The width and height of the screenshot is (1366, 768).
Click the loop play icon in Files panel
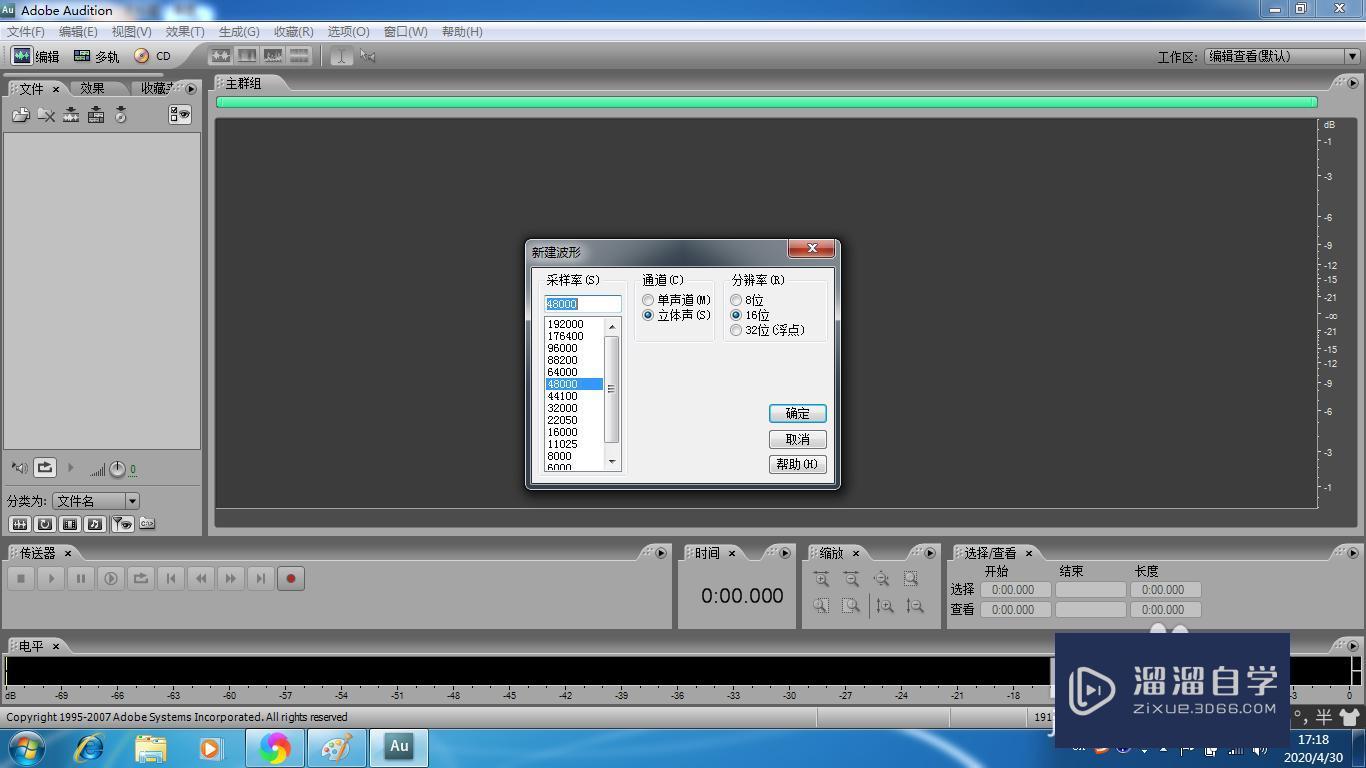point(45,467)
